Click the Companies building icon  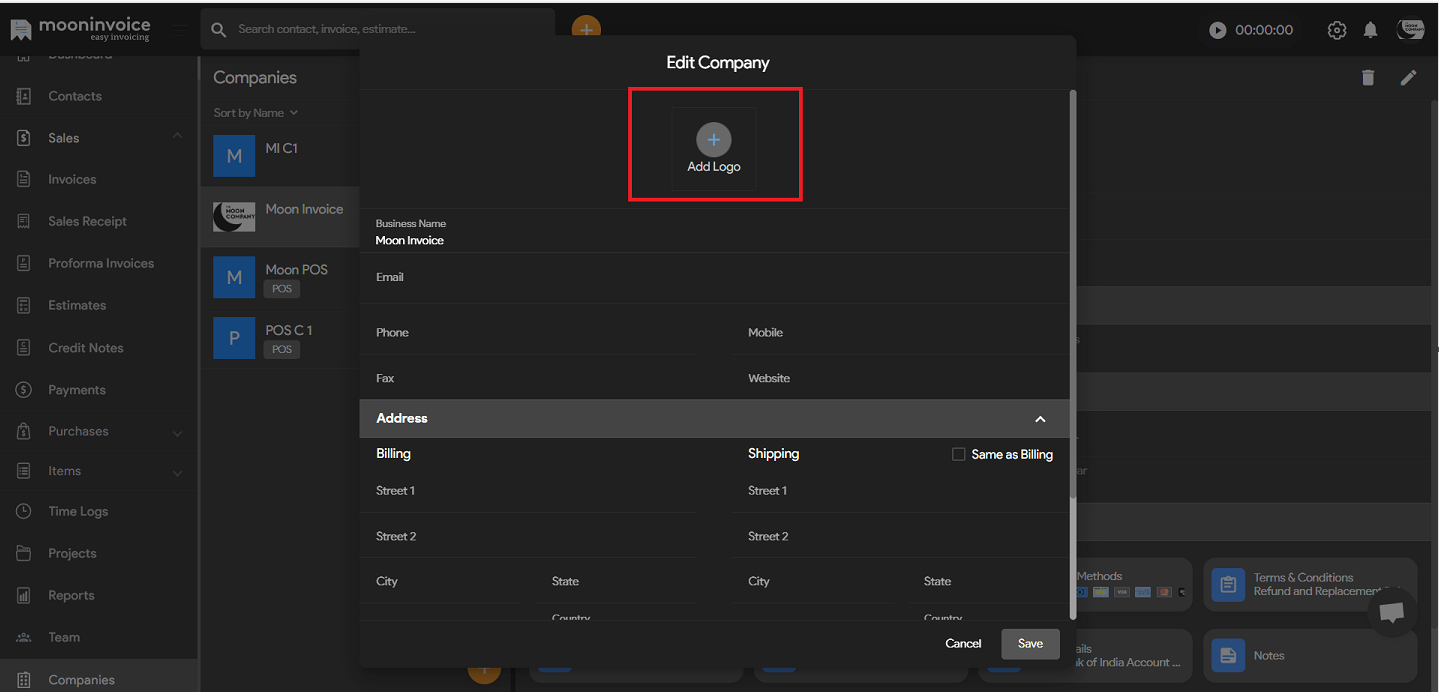[24, 680]
